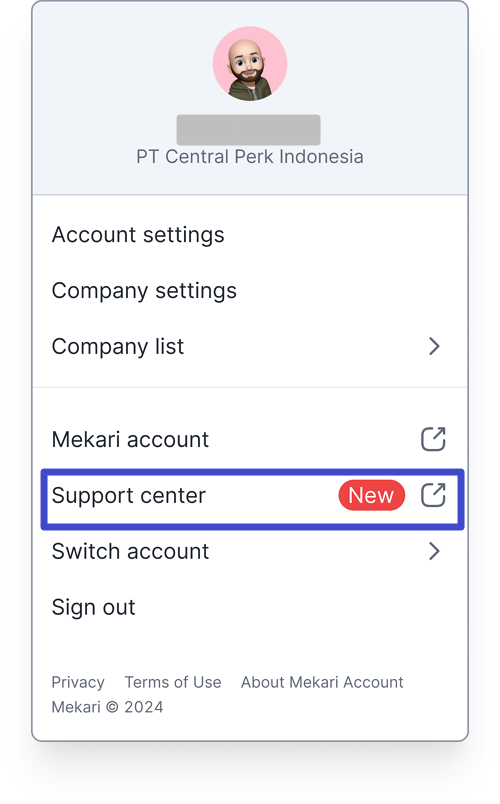Choose the Switch account option
The width and height of the screenshot is (500, 804).
[x=250, y=551]
